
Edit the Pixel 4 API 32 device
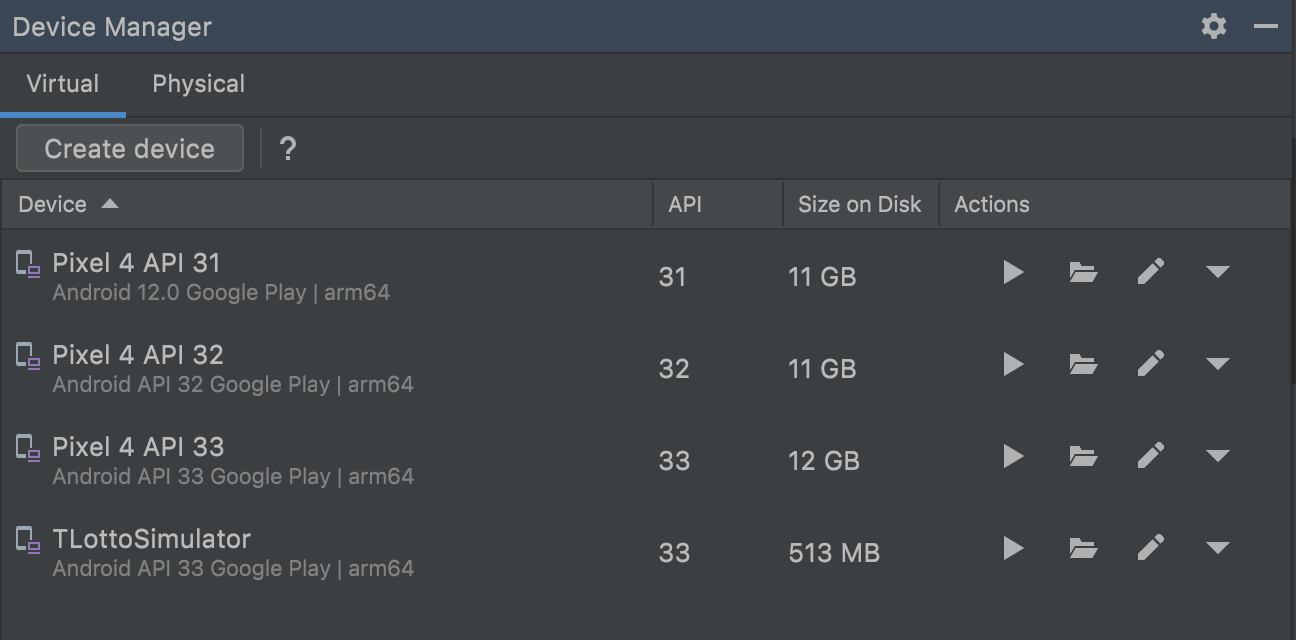click(x=1151, y=364)
